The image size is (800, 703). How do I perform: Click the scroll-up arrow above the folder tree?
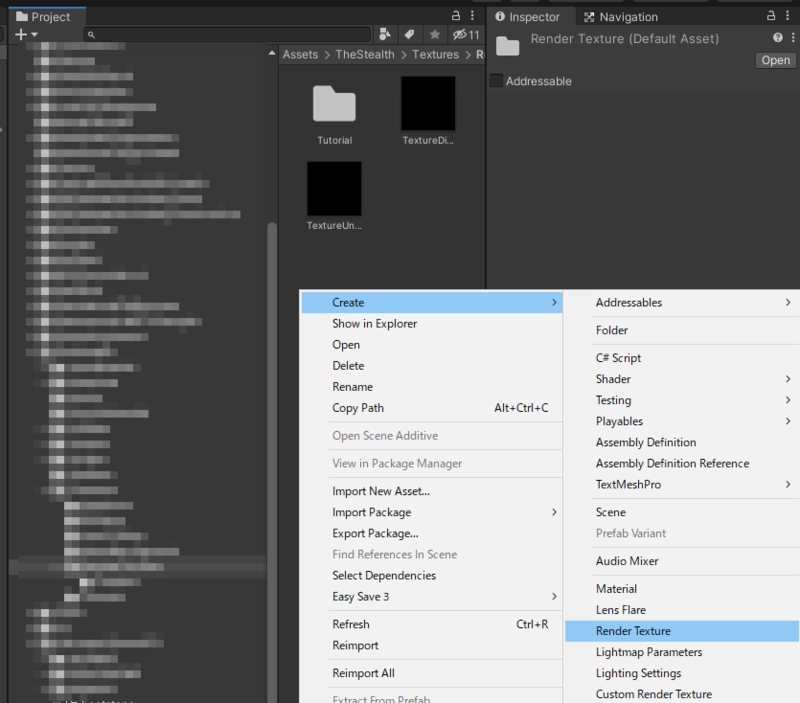[272, 53]
